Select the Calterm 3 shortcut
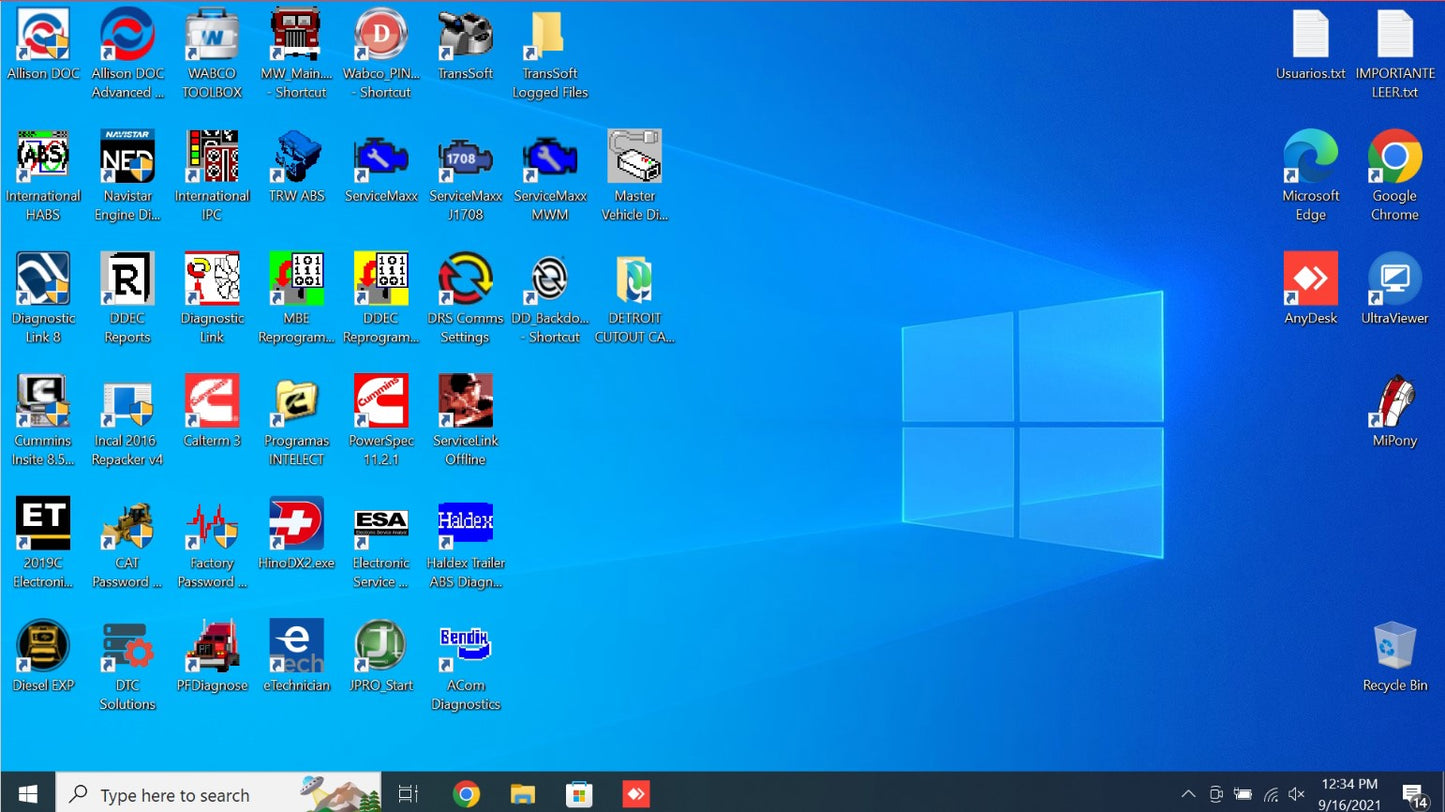The width and height of the screenshot is (1445, 812). 212,402
